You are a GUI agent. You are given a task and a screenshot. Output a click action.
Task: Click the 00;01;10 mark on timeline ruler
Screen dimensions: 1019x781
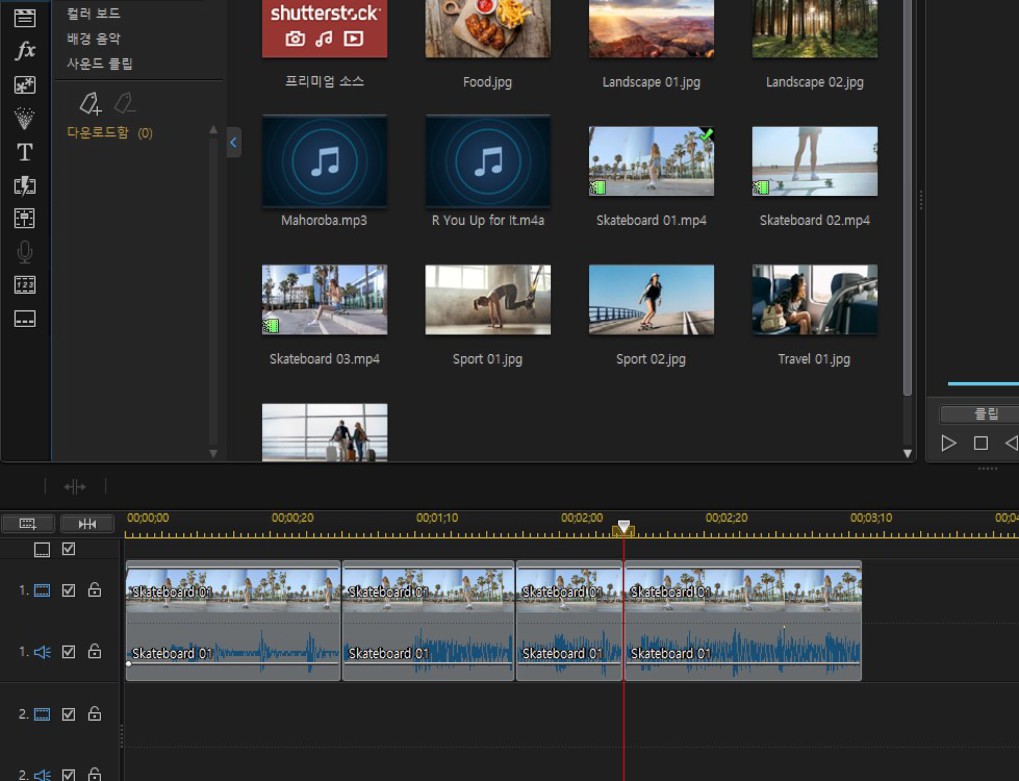[x=437, y=518]
